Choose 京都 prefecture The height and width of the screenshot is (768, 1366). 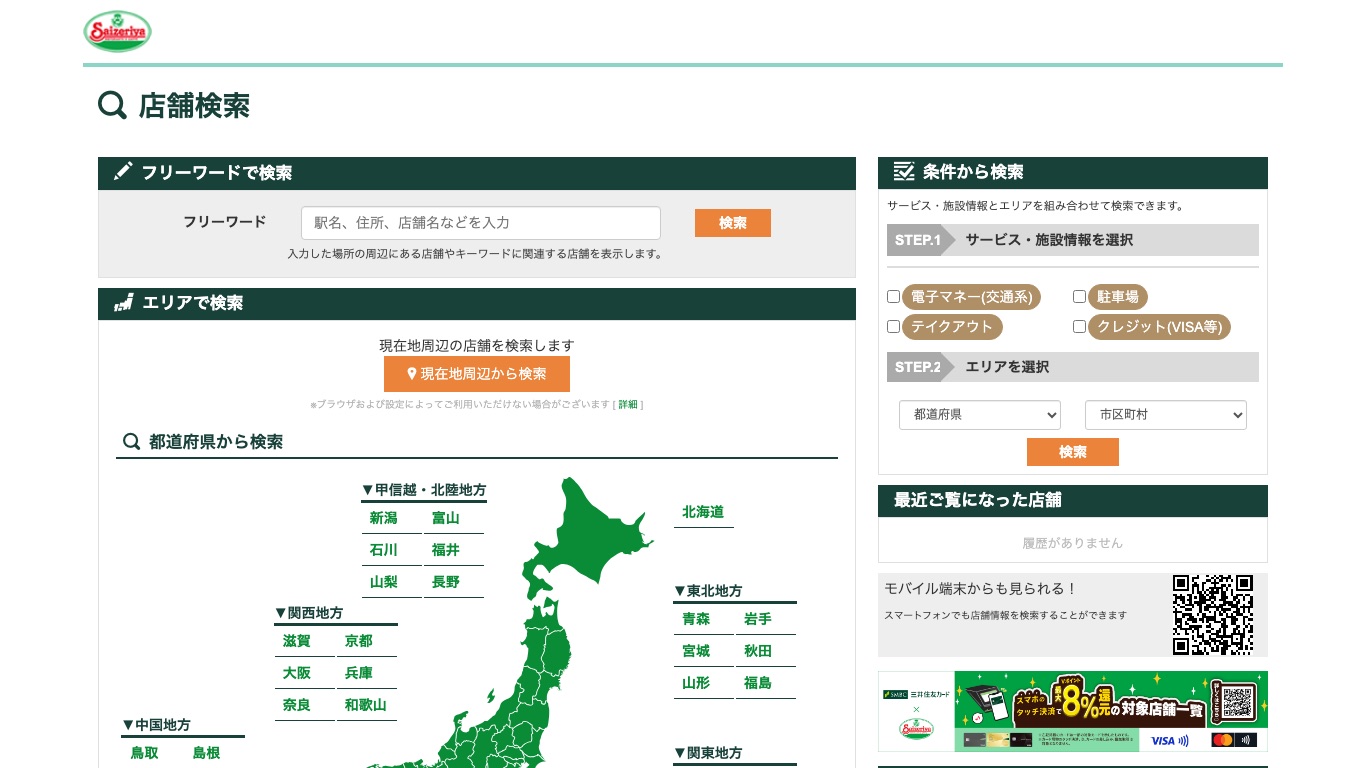359,641
